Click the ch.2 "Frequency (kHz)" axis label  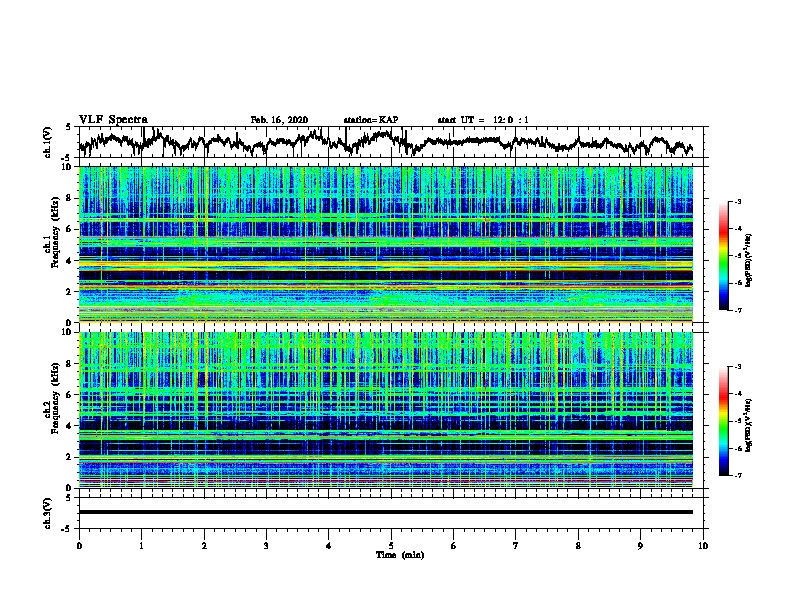55,398
